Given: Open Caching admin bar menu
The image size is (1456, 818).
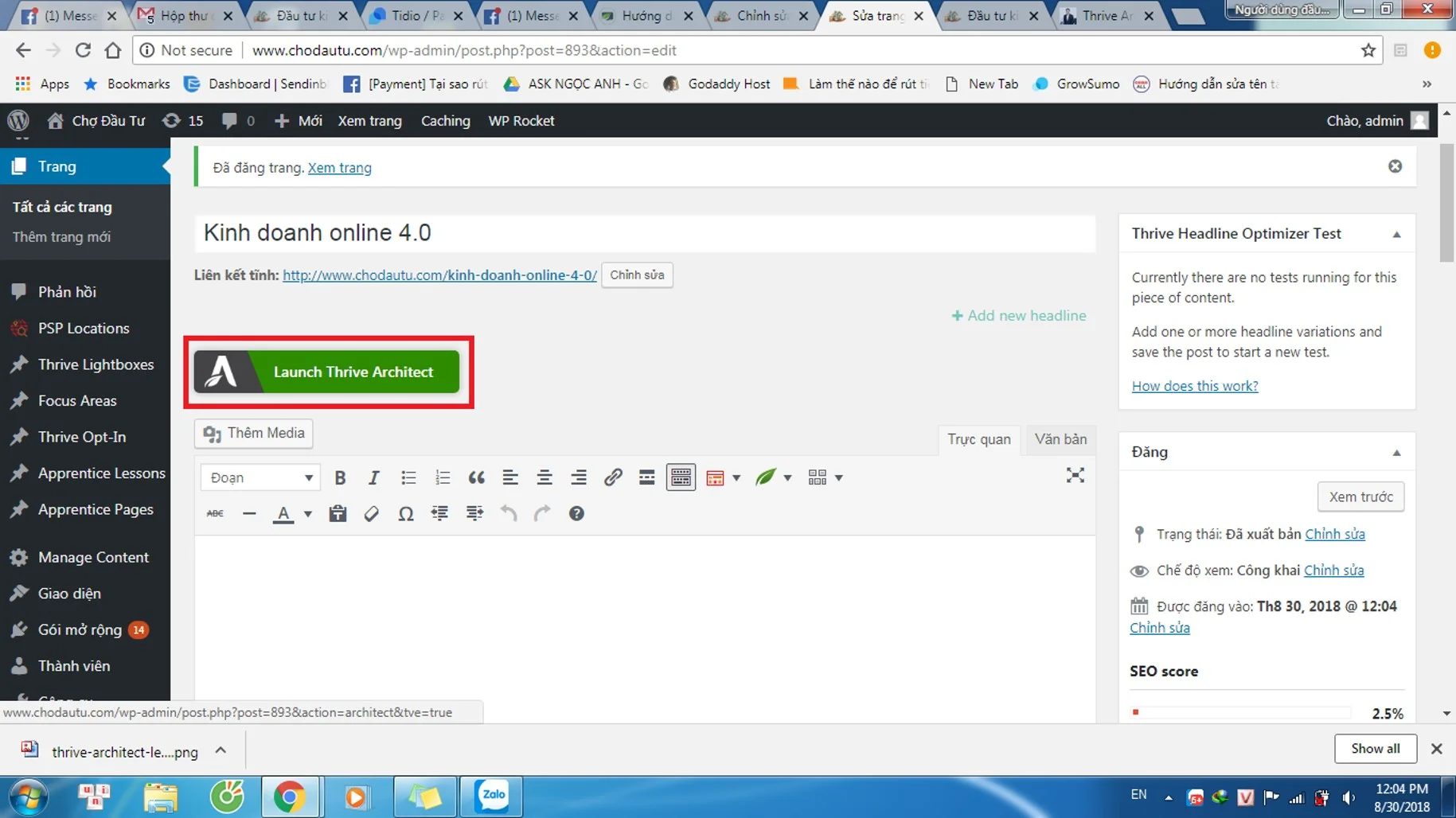Looking at the screenshot, I should pyautogui.click(x=446, y=121).
